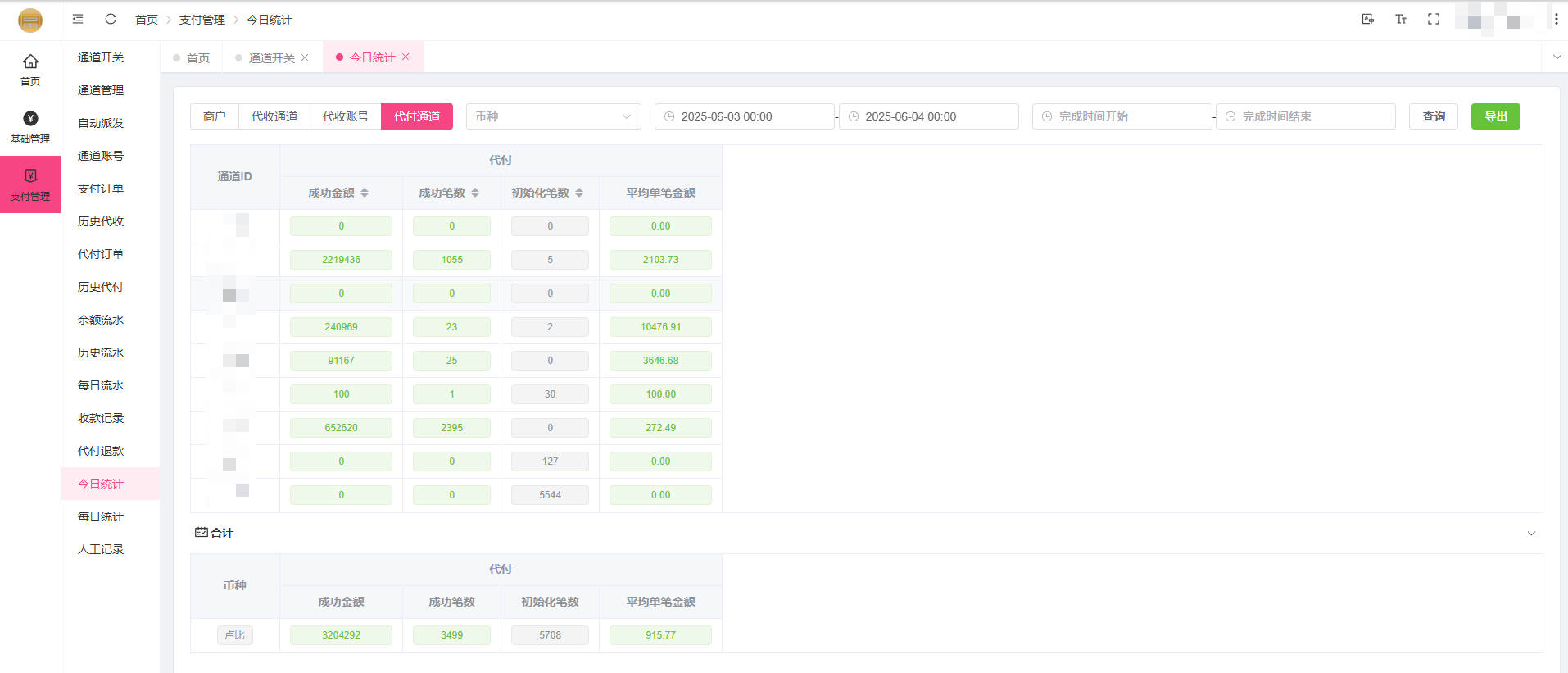
Task: Sort by 初始化笔数 column
Action: (579, 193)
